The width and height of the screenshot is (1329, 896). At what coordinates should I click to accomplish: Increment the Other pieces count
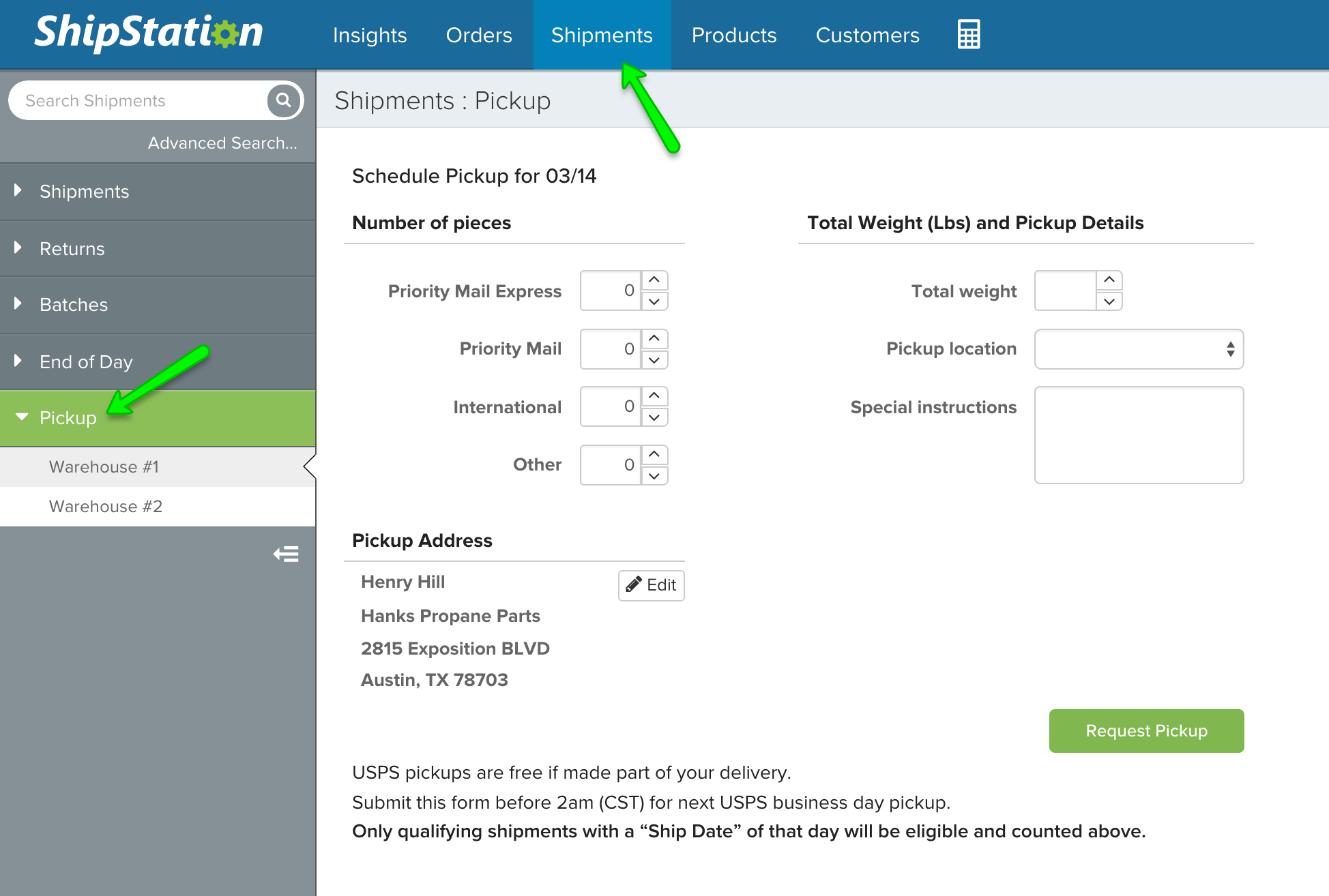tap(654, 454)
